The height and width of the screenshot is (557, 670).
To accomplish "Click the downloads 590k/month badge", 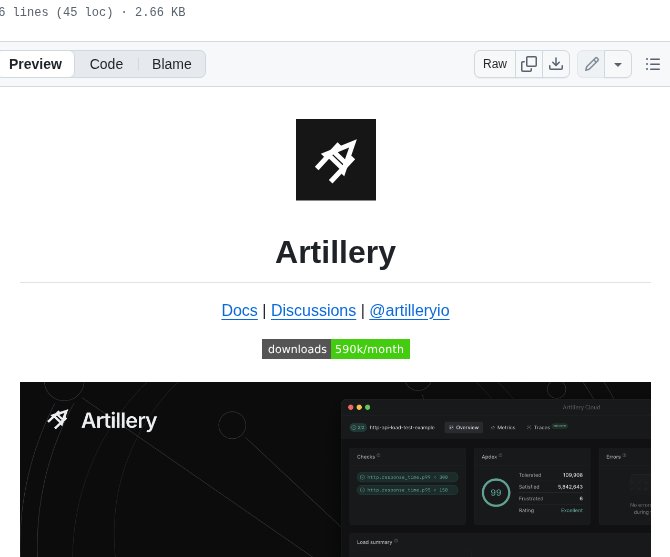I will coord(335,349).
